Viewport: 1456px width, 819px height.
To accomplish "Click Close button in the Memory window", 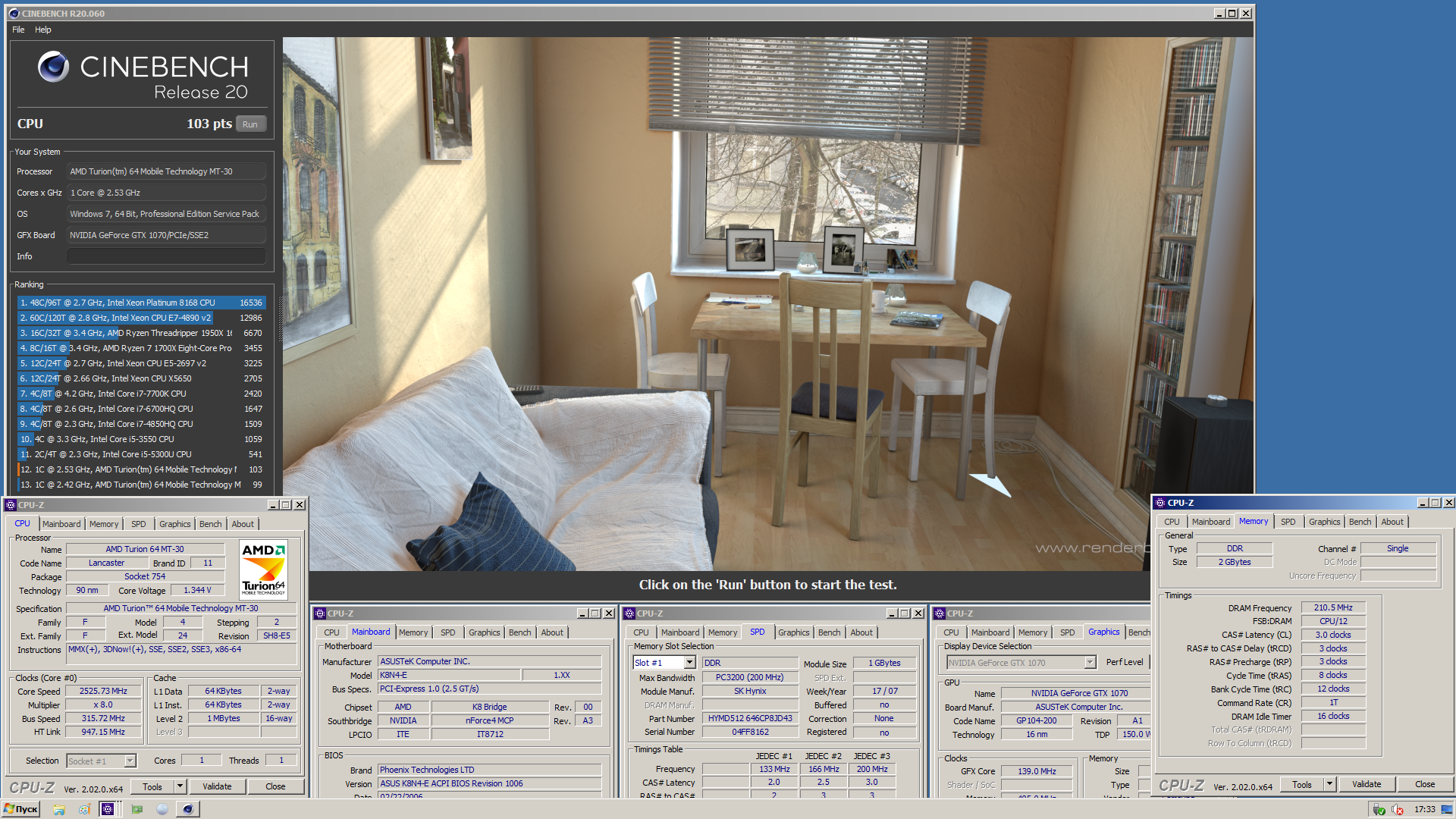I will 1425,784.
